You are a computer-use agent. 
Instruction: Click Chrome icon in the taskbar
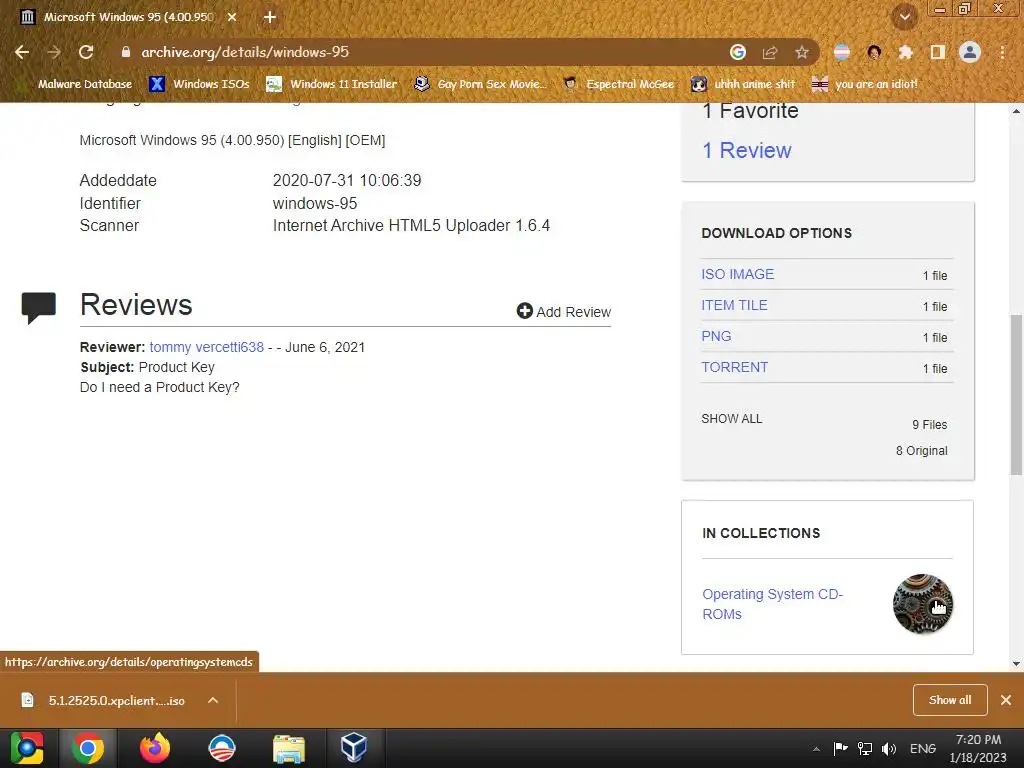88,748
